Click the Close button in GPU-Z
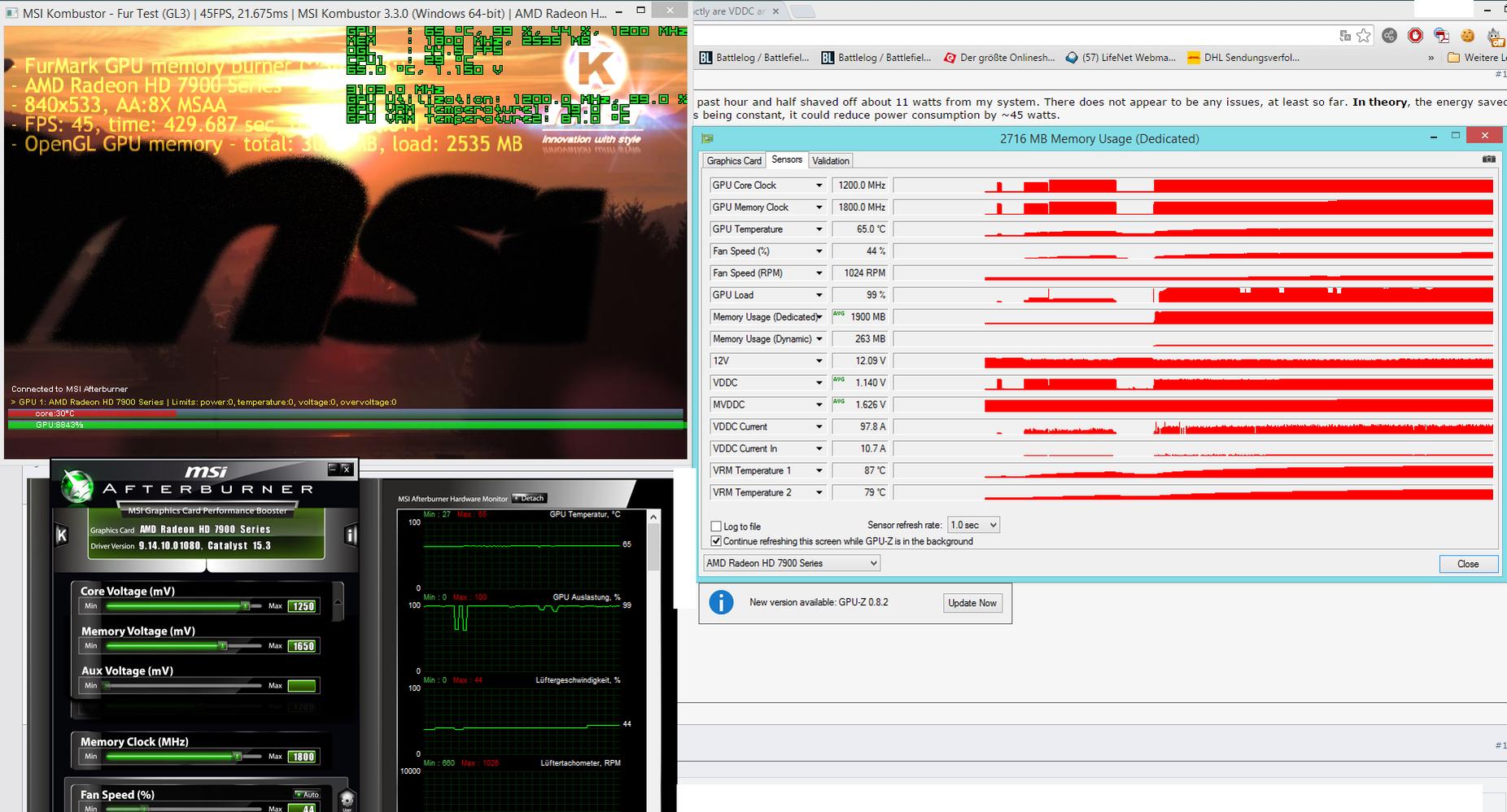The height and width of the screenshot is (812, 1507). [x=1468, y=564]
